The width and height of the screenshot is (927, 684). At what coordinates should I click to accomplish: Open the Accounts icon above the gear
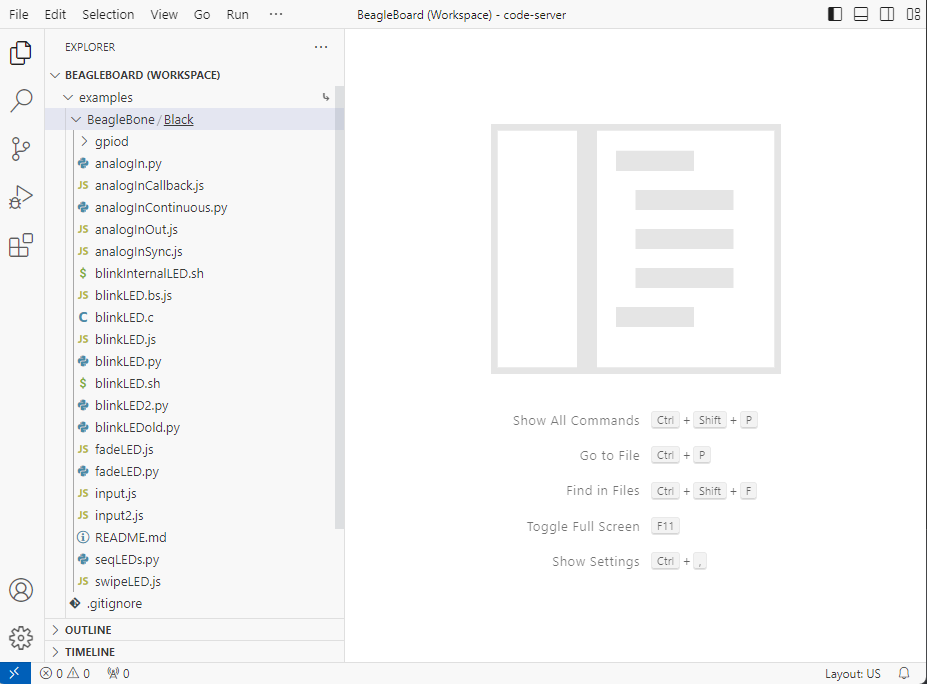(21, 590)
